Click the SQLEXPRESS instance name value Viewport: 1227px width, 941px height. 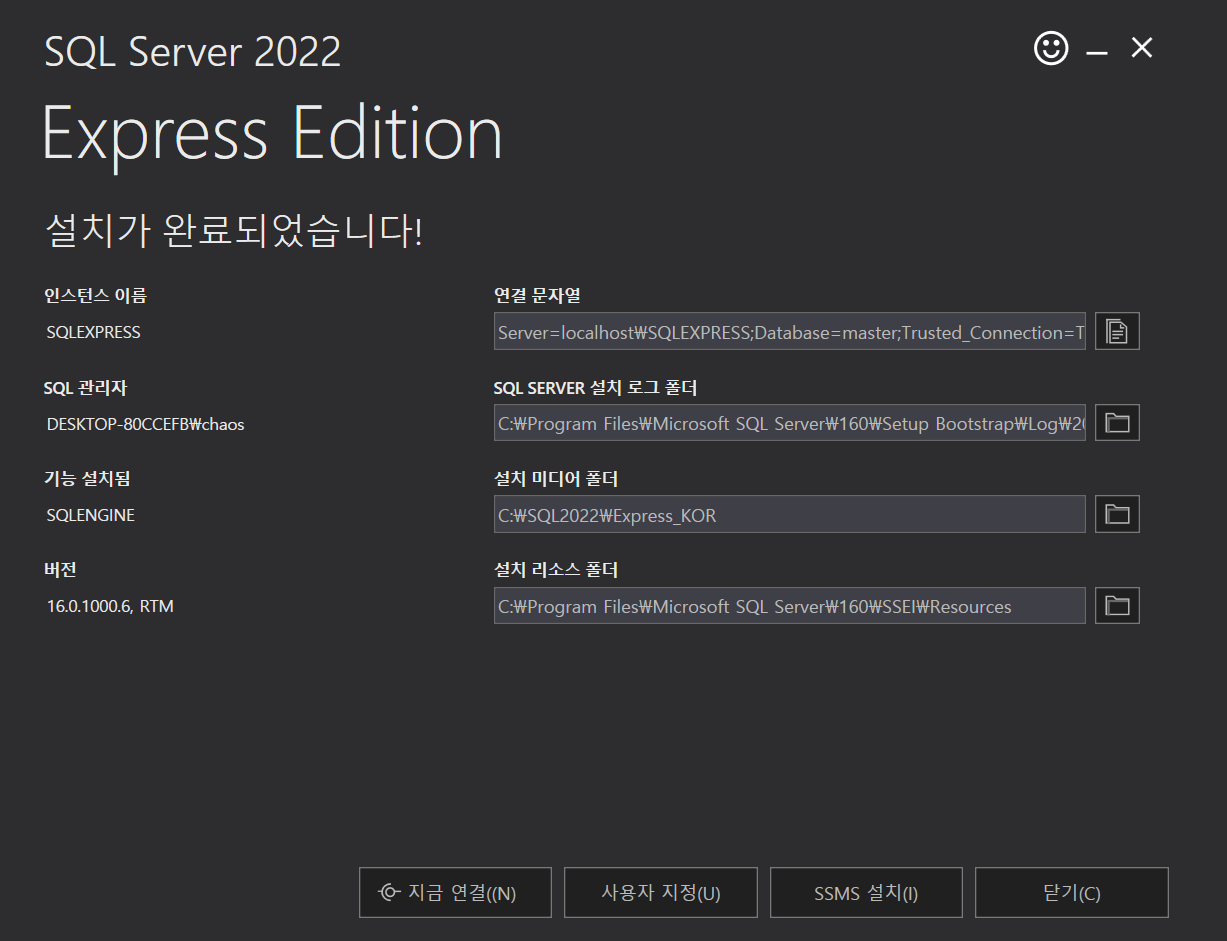point(94,332)
